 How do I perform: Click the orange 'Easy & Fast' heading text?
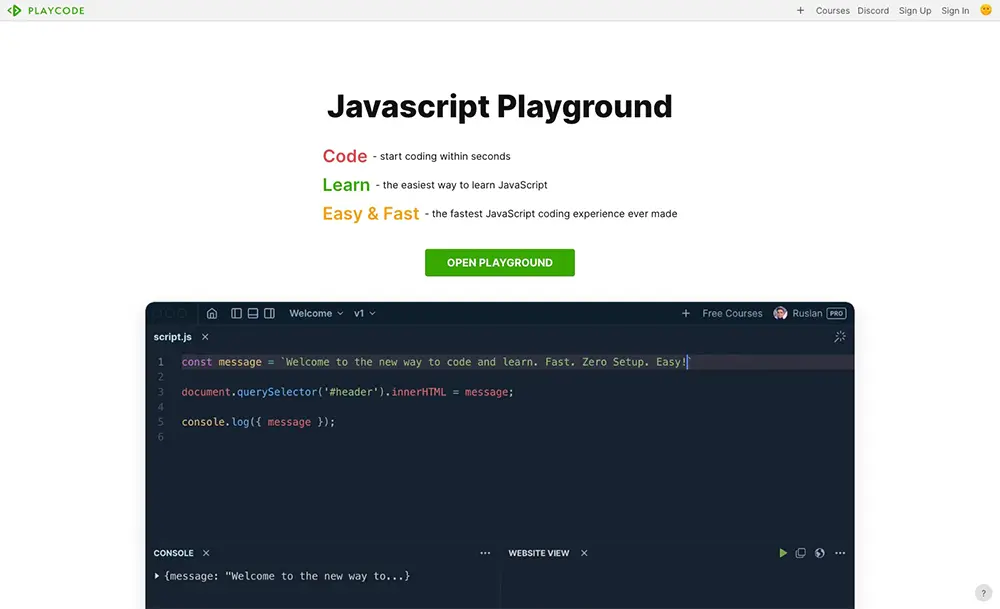(371, 214)
